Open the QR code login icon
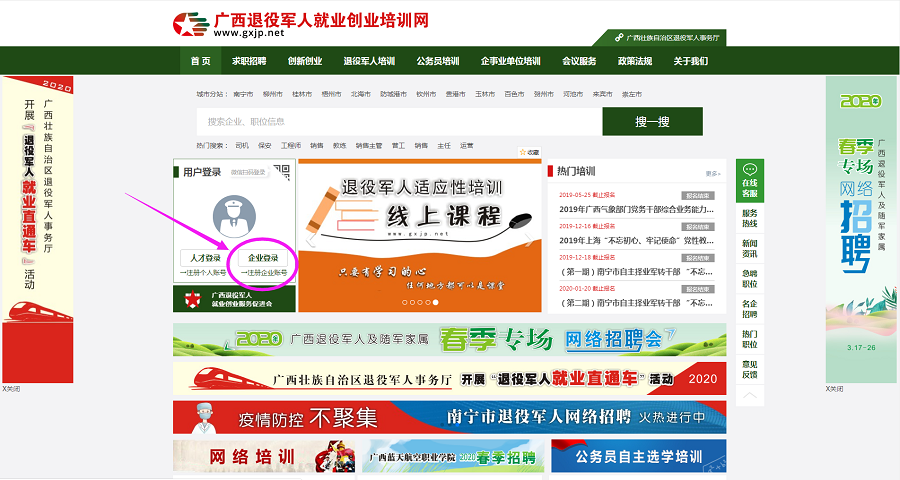 tap(282, 172)
